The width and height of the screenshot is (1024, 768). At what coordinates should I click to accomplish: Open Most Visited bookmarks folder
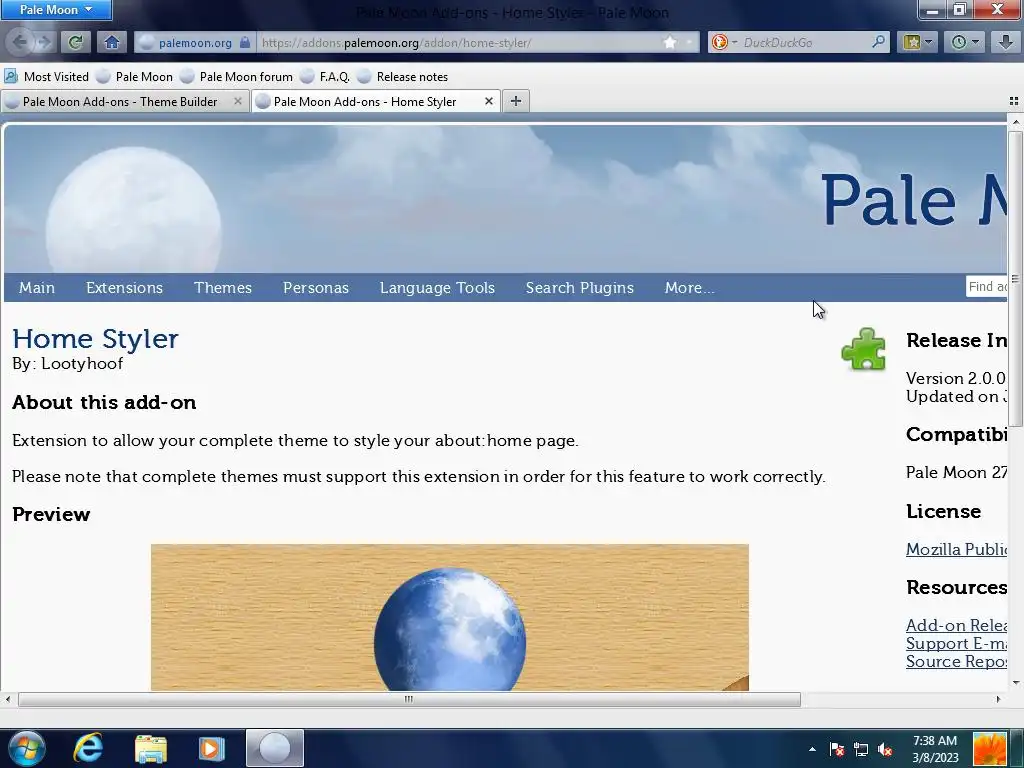(x=46, y=76)
